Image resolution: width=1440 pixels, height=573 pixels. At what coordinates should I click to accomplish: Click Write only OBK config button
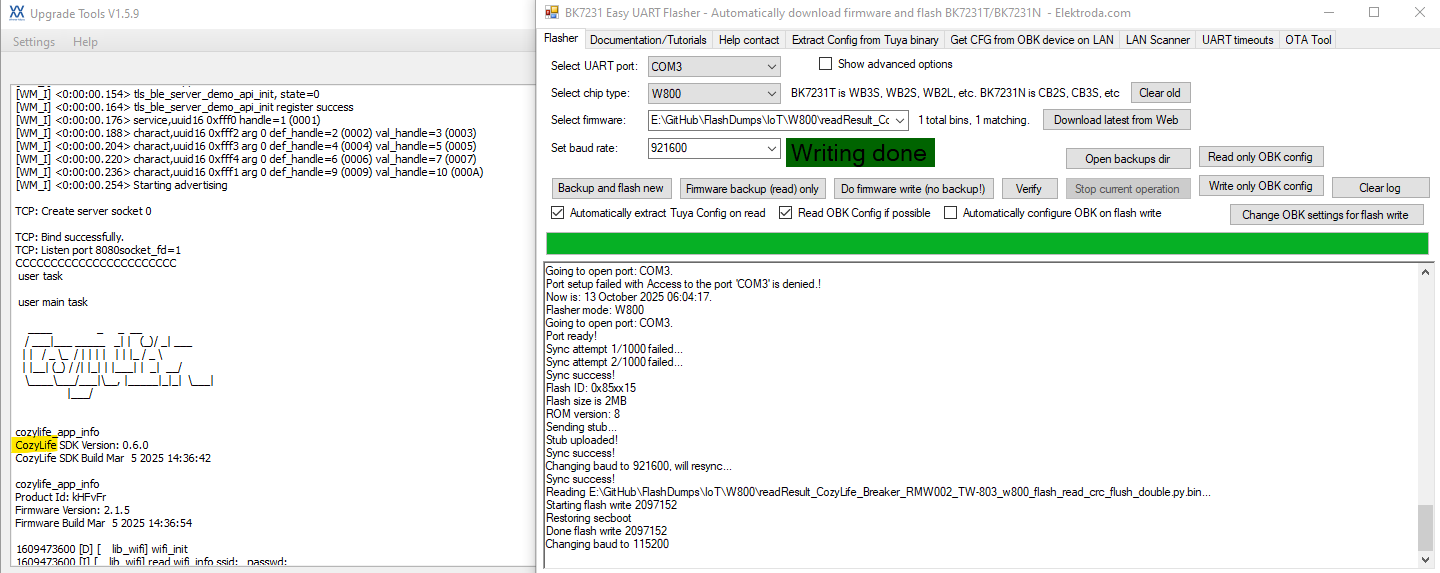point(1260,186)
